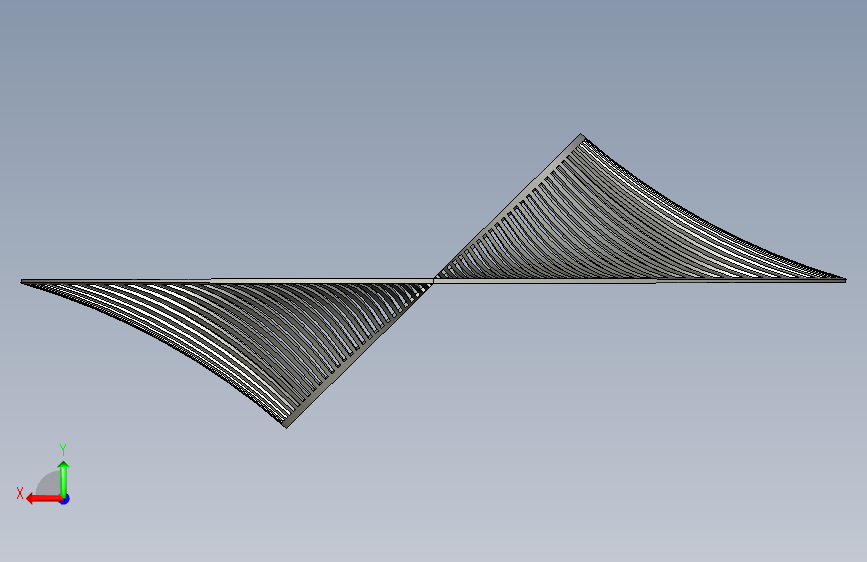Click the green Y axis arrow of the triad
The width and height of the screenshot is (867, 562).
pos(64,479)
